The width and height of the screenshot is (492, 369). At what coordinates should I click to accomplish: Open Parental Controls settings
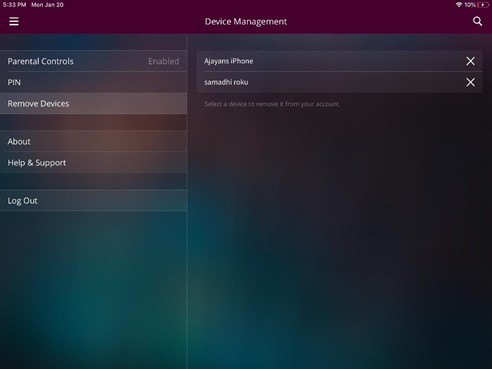coord(93,61)
